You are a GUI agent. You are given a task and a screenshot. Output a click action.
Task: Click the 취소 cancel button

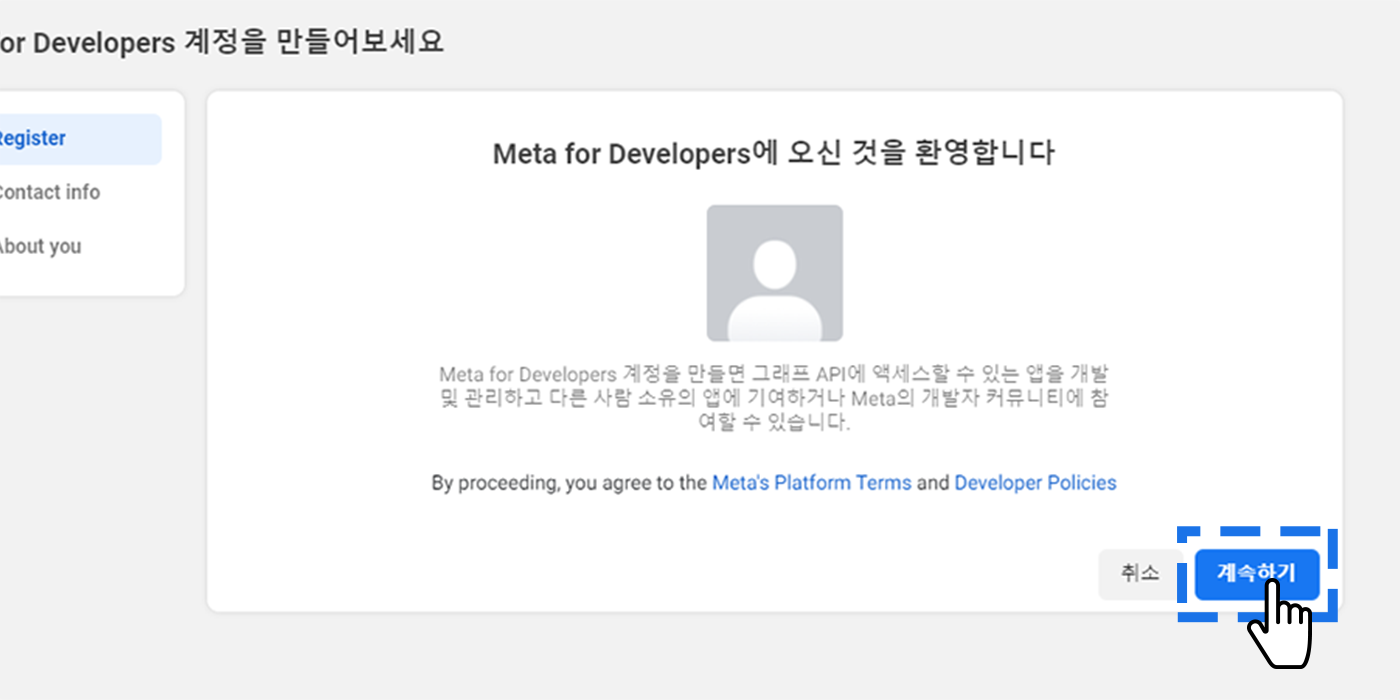tap(1140, 574)
